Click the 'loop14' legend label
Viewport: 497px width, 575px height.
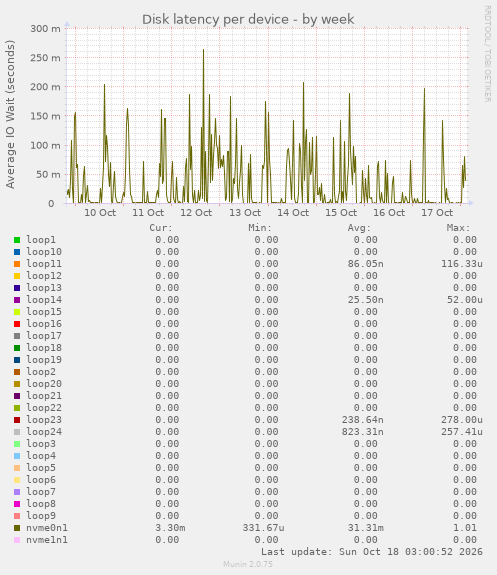pyautogui.click(x=44, y=300)
